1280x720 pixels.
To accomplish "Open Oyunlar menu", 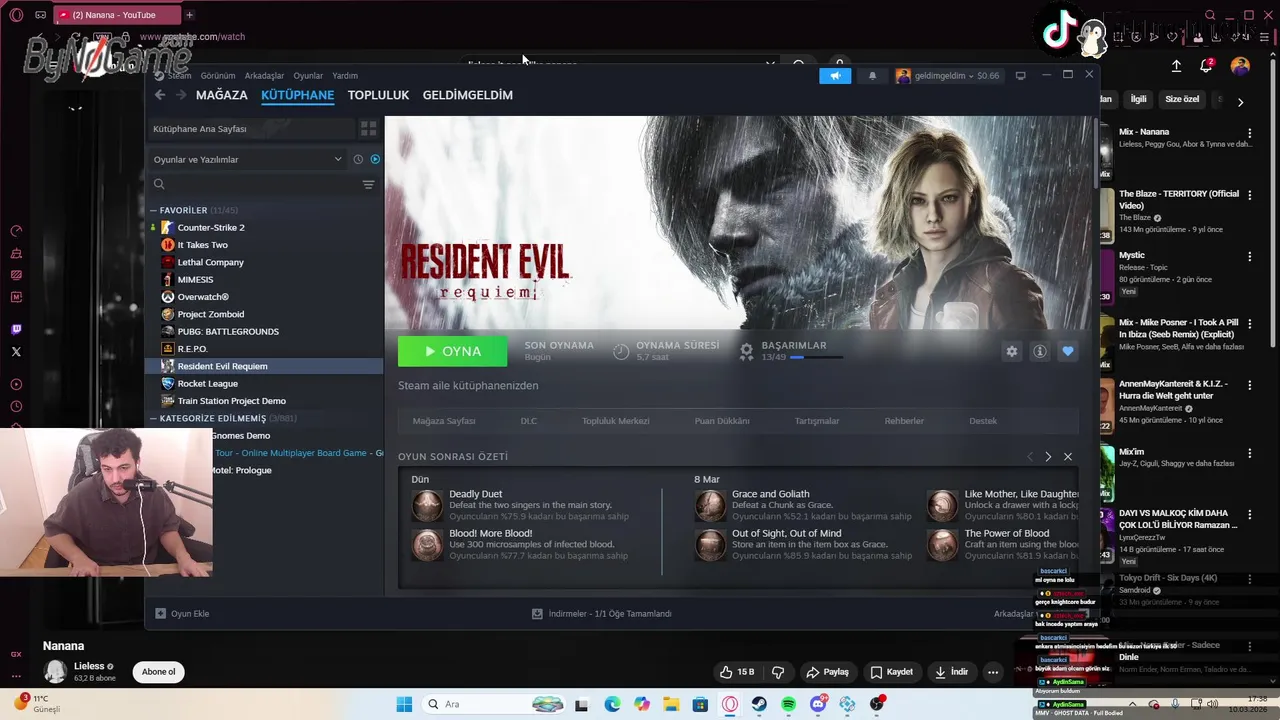I will [x=308, y=76].
